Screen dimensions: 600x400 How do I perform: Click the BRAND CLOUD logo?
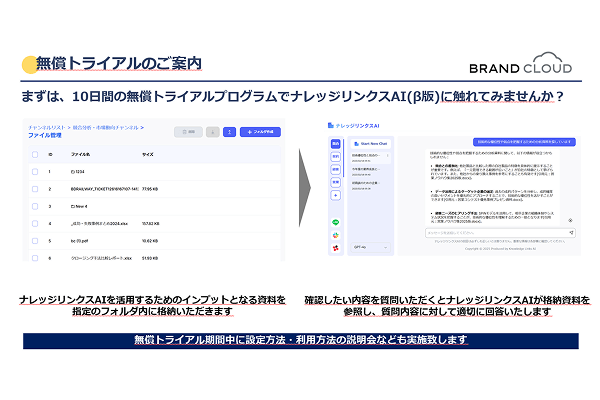[520, 63]
